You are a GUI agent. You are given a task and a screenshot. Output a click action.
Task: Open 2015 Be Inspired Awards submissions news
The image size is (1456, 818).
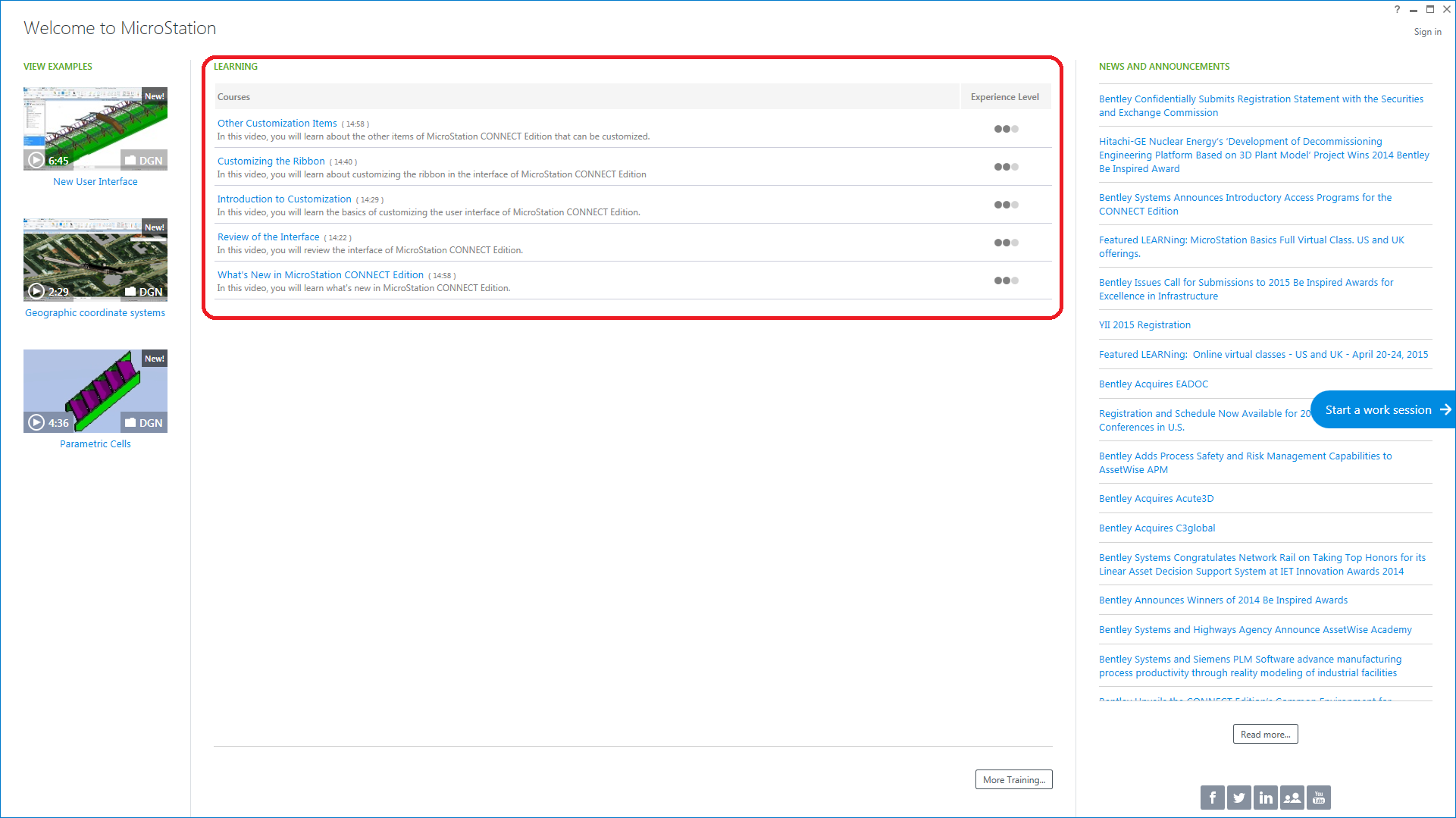tap(1246, 289)
